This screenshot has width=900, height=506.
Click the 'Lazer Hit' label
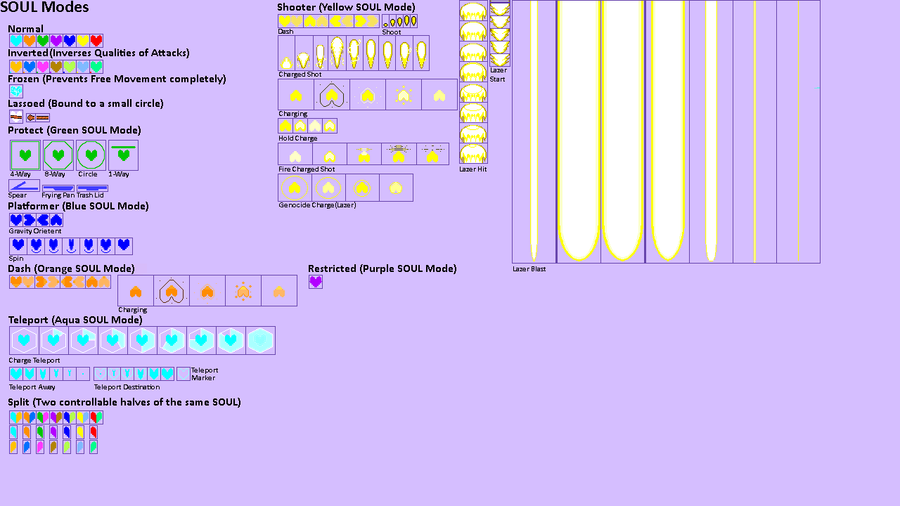(473, 169)
